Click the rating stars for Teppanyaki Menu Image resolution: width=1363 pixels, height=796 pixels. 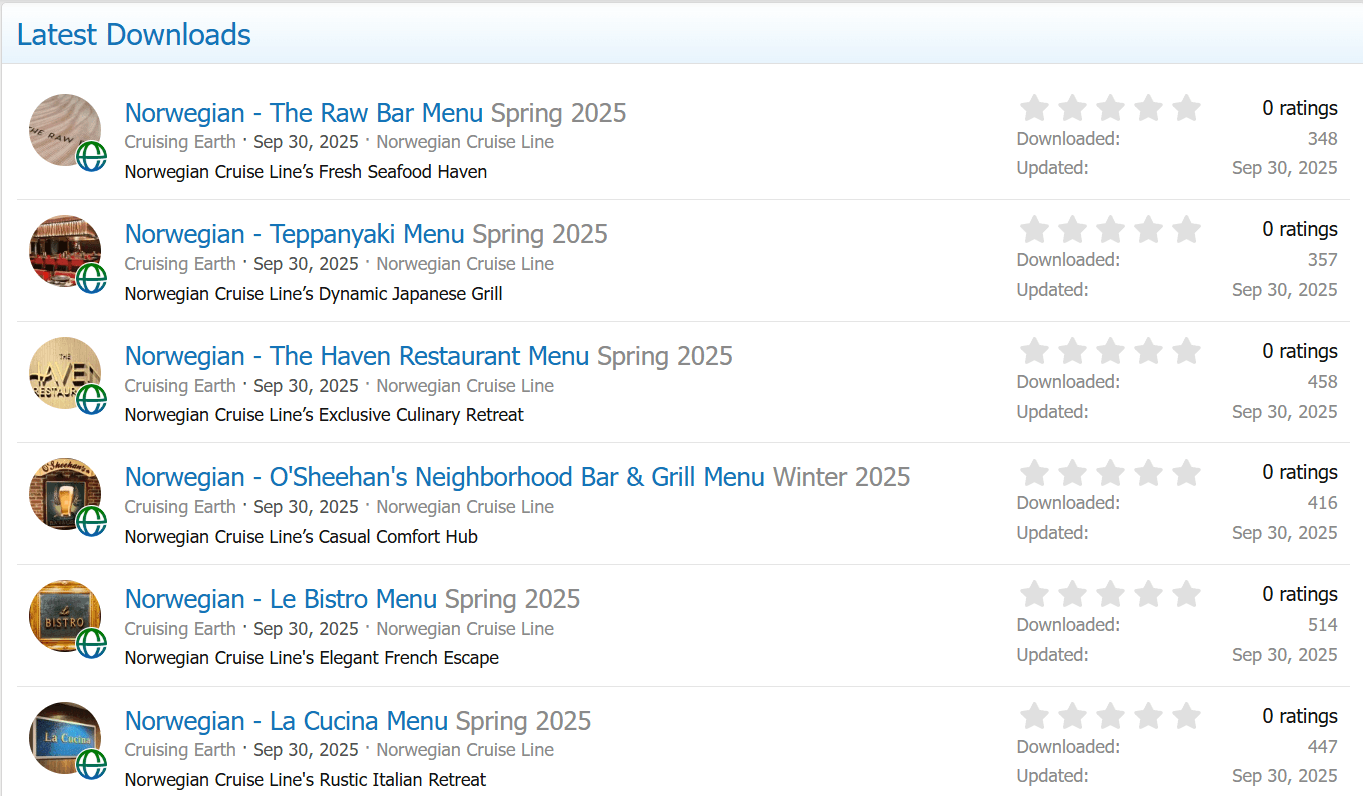(1110, 230)
